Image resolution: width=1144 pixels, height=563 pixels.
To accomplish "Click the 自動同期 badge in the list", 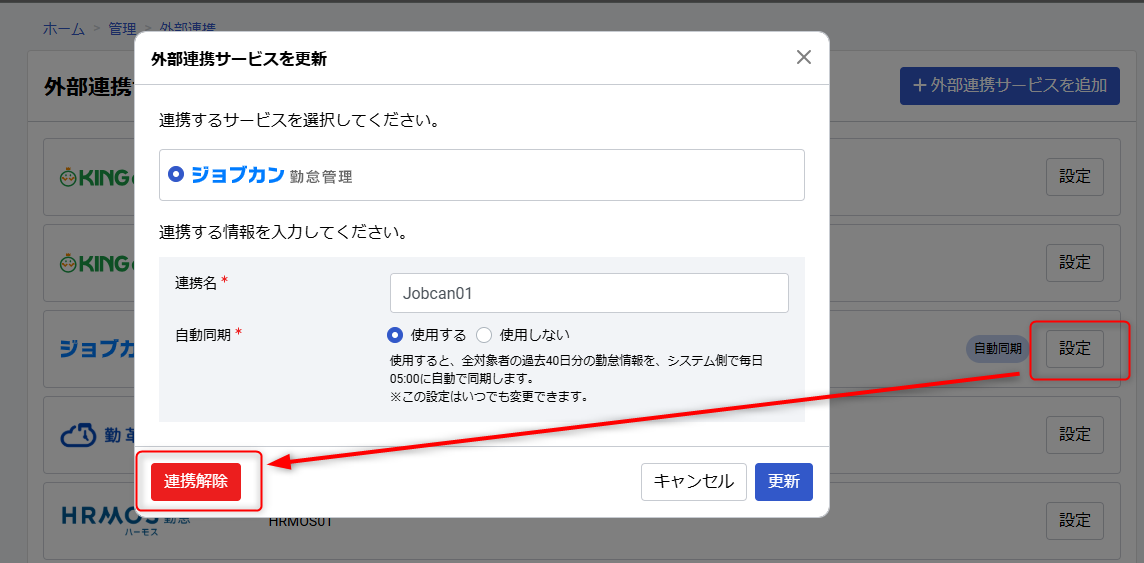I will point(998,349).
